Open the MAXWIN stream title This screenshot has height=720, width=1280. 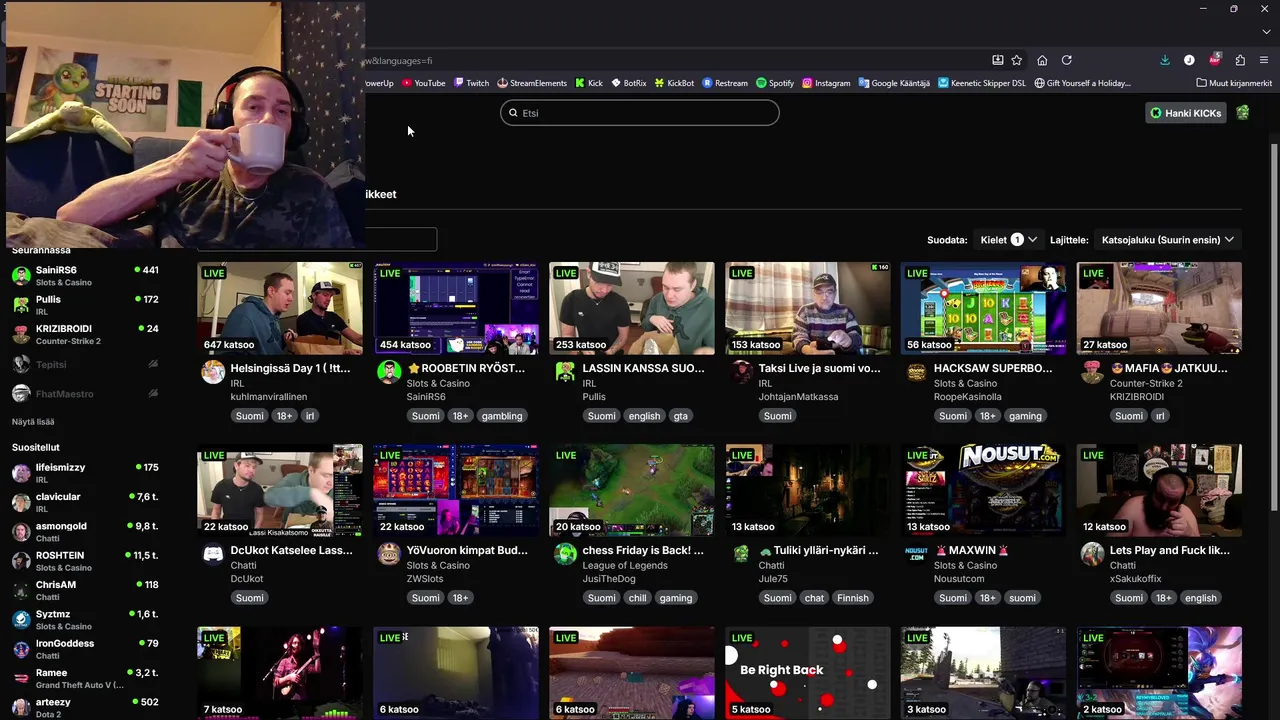pyautogui.click(x=971, y=550)
